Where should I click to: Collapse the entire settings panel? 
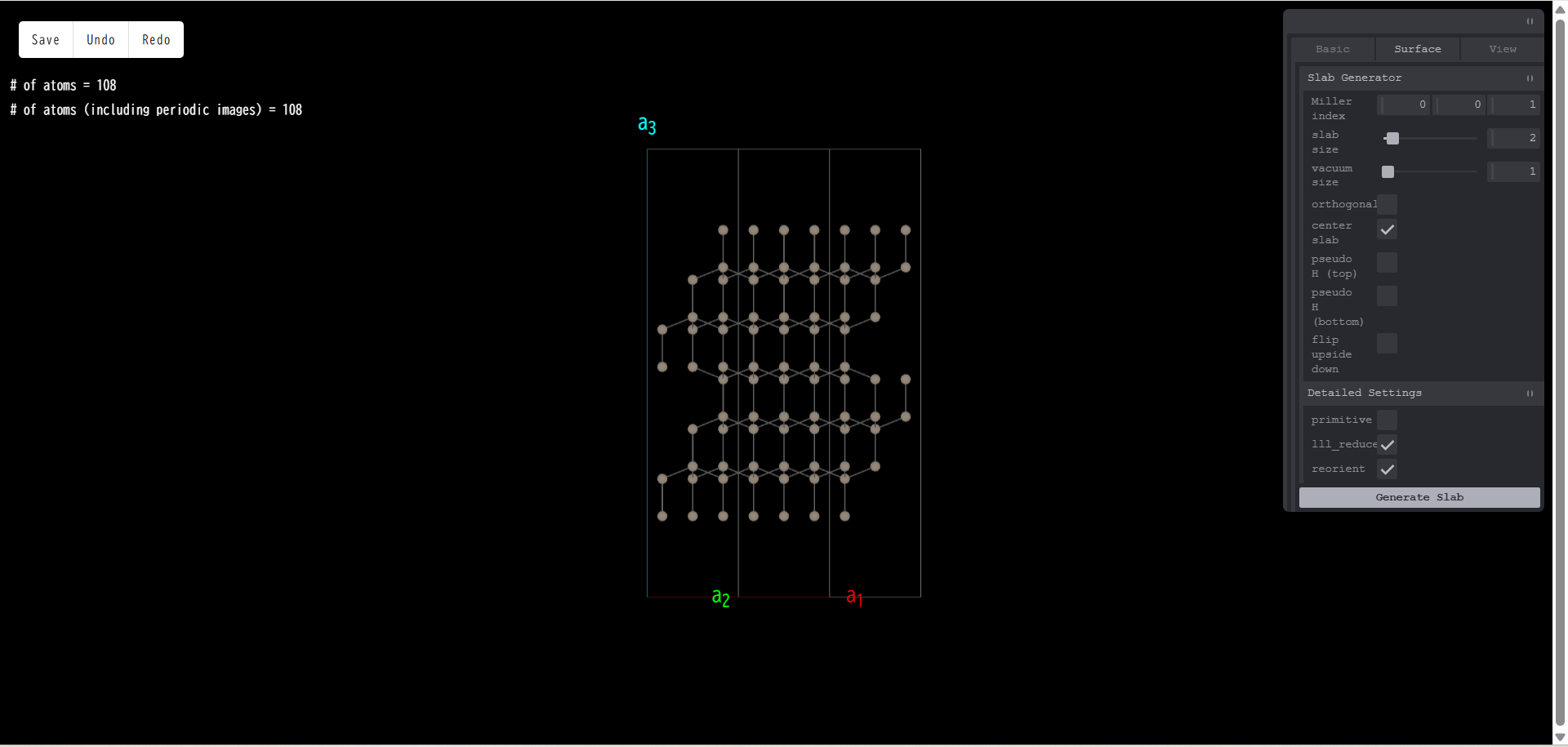[1529, 22]
